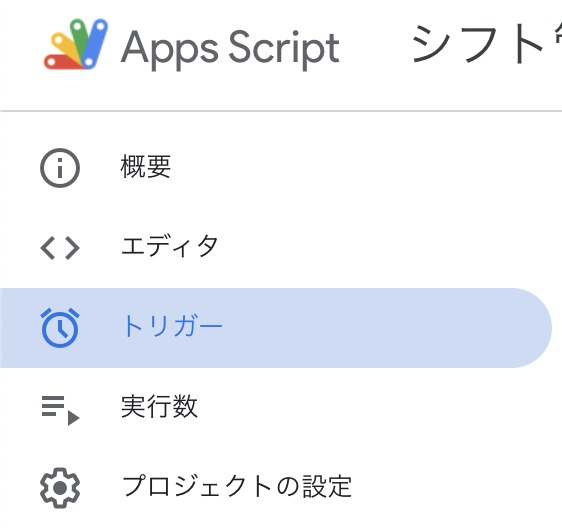This screenshot has height=532, width=562.
Task: Click the empty area of the 概要 row
Action: (x=358, y=168)
